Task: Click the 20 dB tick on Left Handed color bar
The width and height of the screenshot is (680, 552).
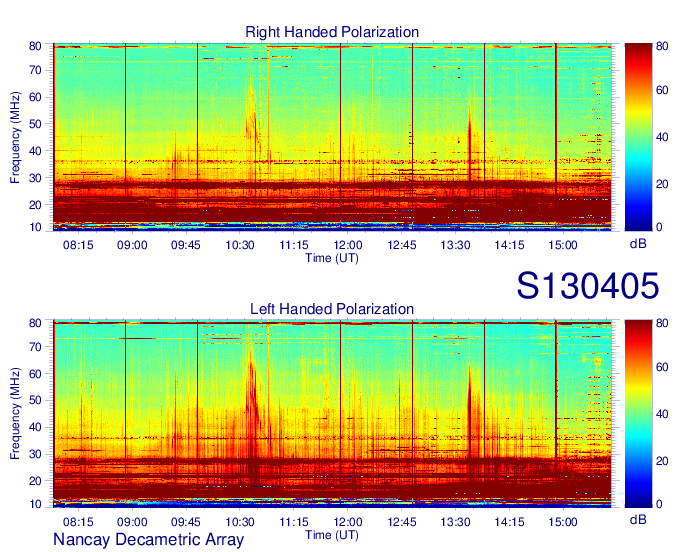Action: 662,461
